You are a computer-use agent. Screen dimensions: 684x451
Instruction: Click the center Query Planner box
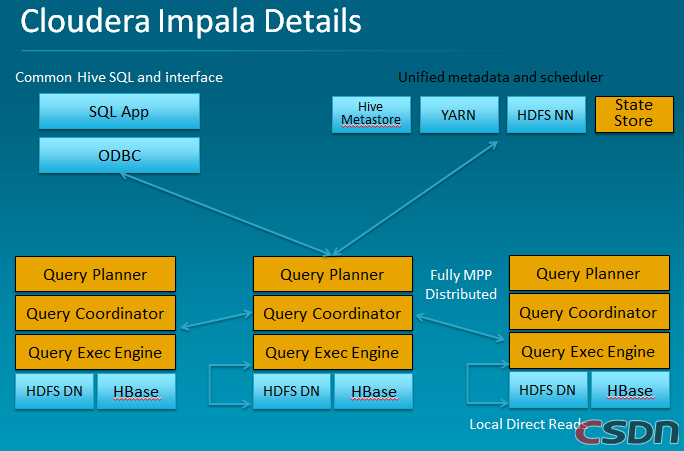(x=332, y=275)
